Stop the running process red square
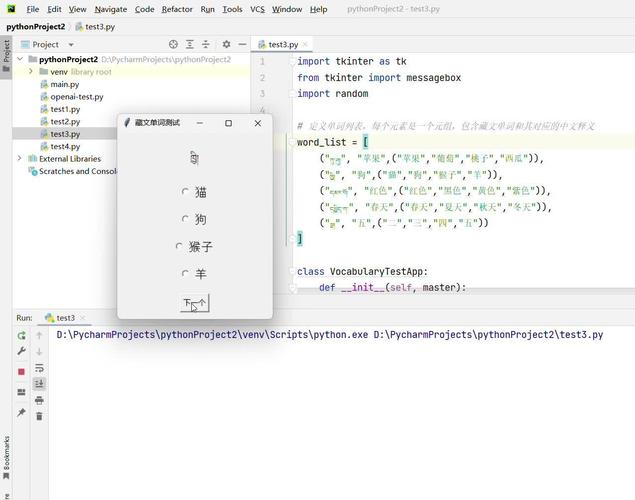The image size is (635, 500). (21, 372)
